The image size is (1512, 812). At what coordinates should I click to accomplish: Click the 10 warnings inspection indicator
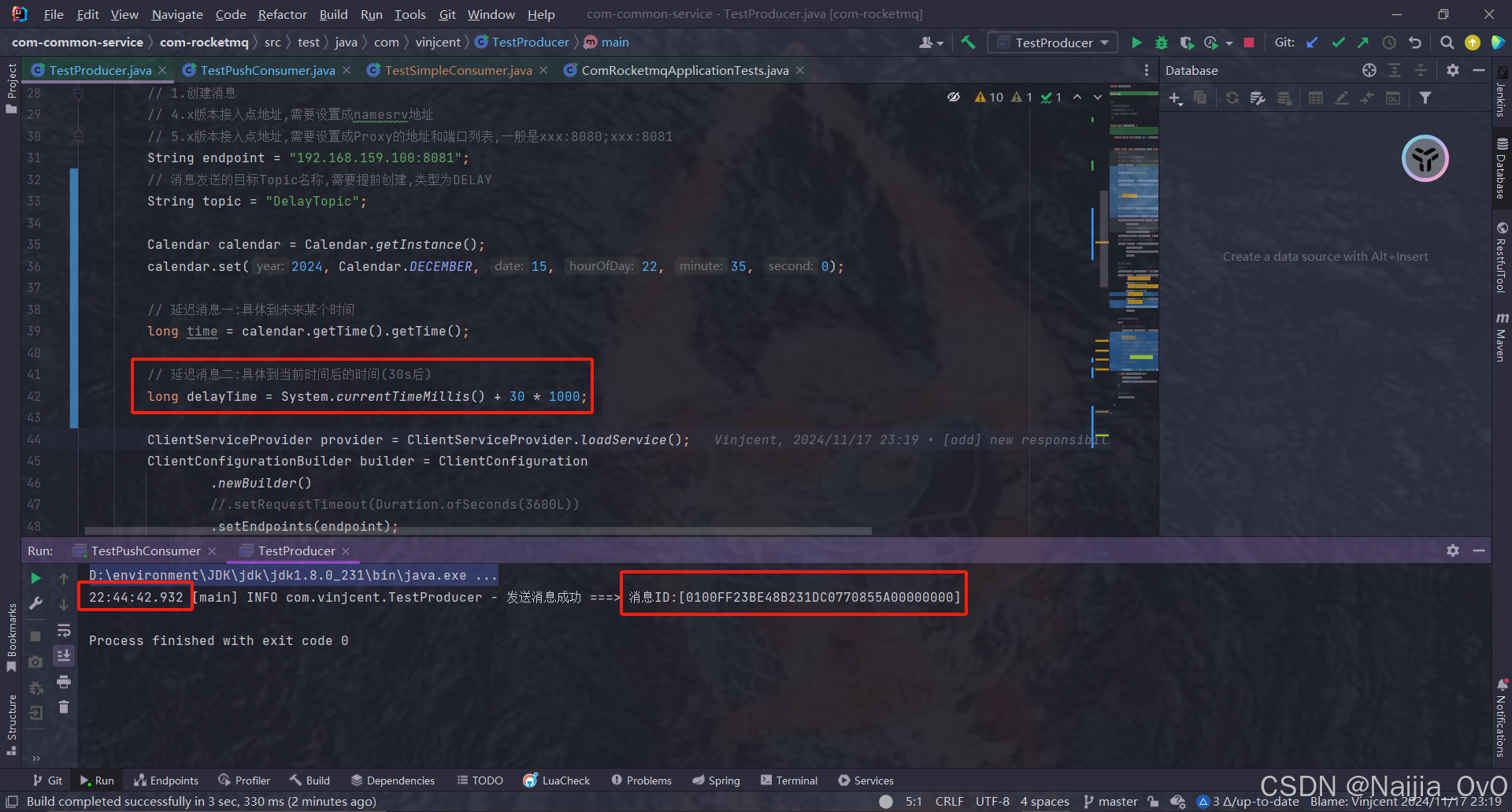point(988,97)
